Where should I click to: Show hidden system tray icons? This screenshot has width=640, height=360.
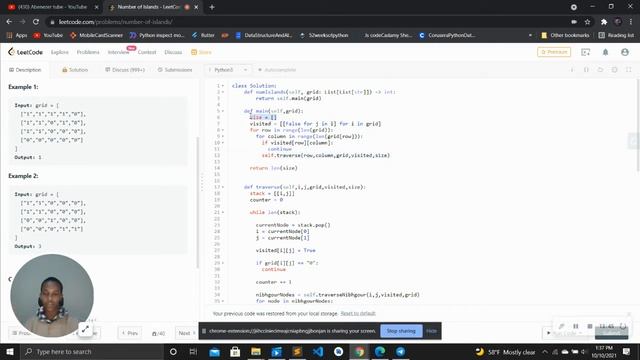pyautogui.click(x=544, y=351)
